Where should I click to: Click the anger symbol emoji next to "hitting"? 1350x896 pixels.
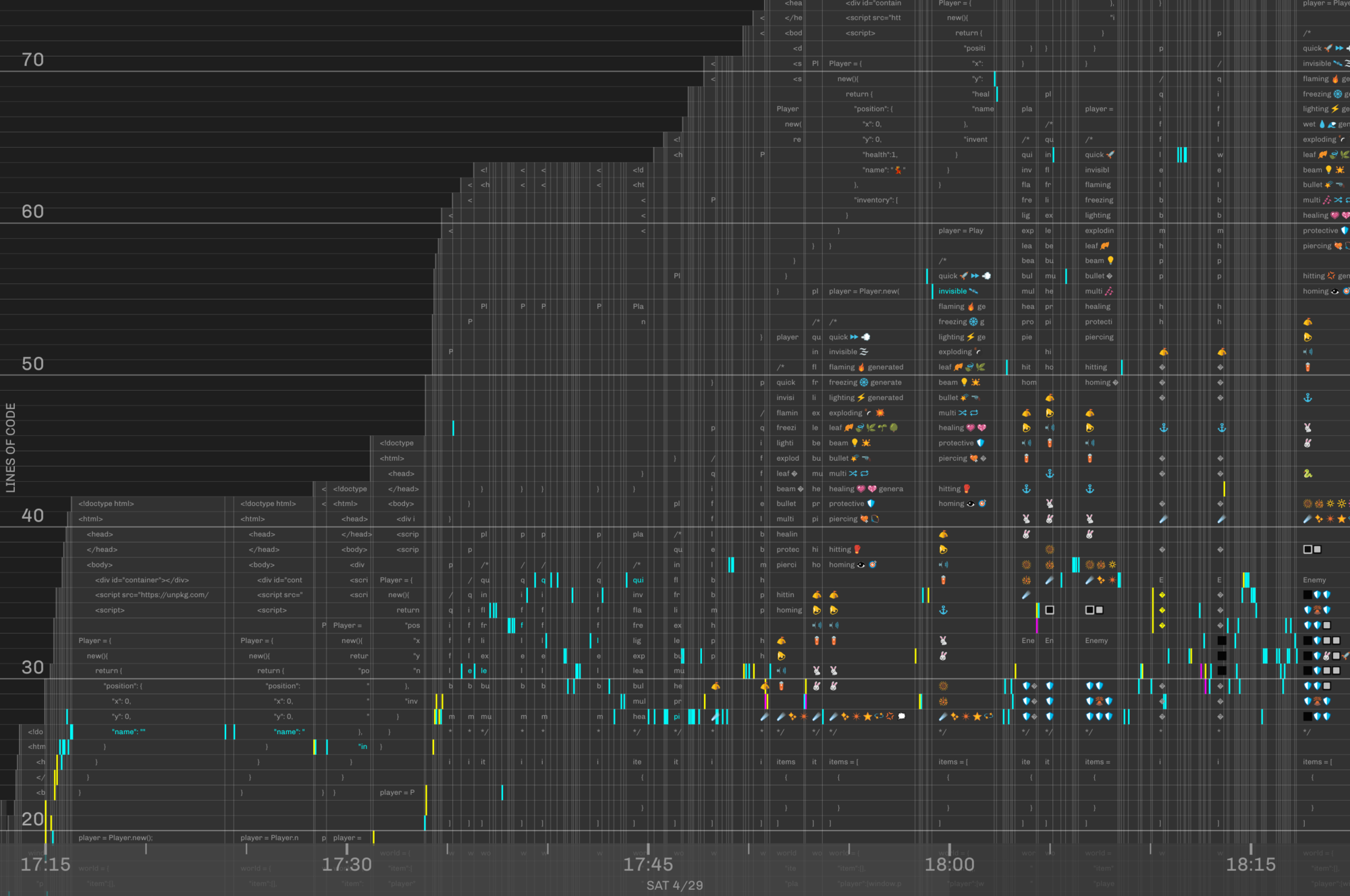(1331, 276)
